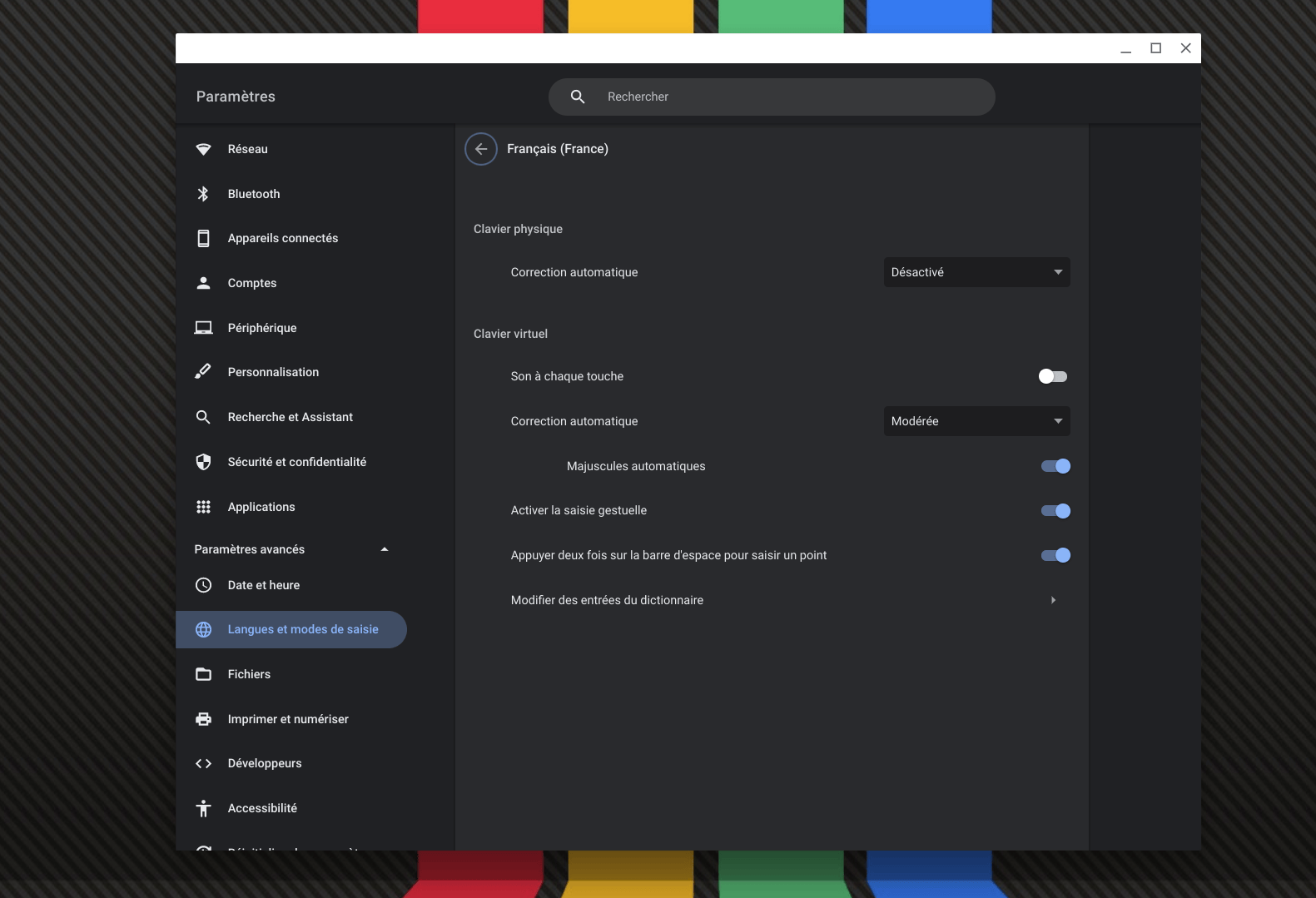Image resolution: width=1316 pixels, height=898 pixels.
Task: Click the clock icon for Date et heure
Action: click(203, 585)
